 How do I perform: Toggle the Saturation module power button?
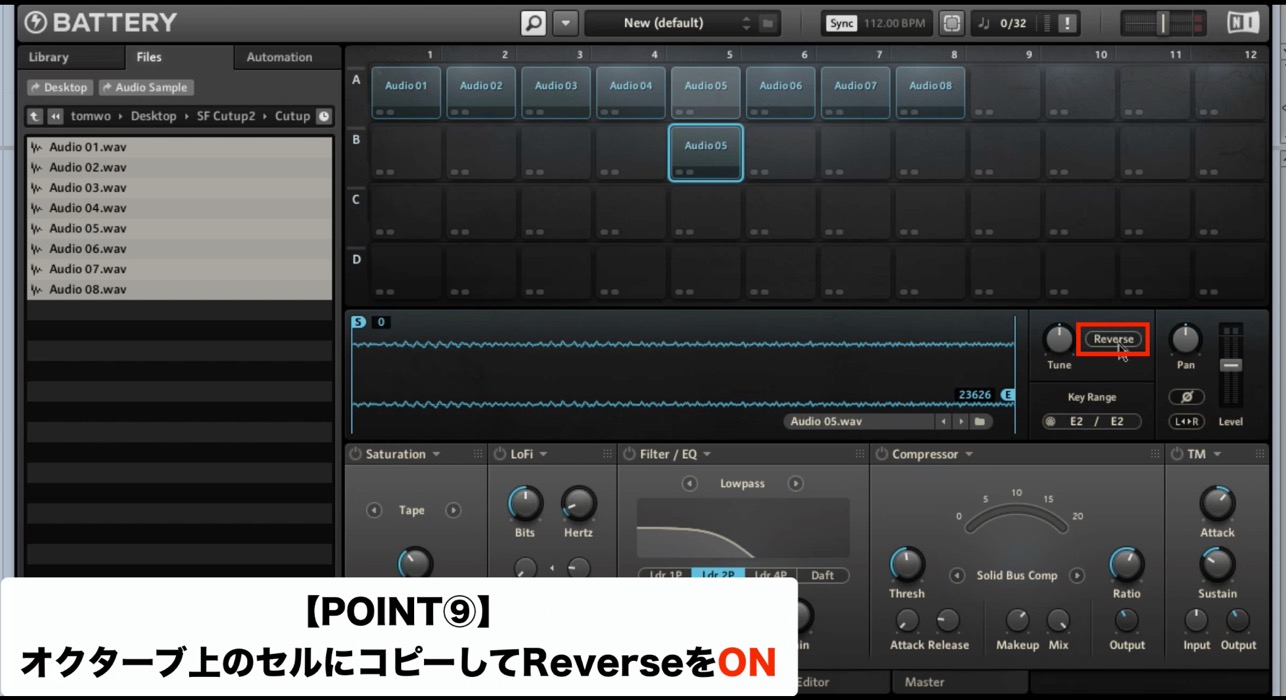tap(355, 454)
